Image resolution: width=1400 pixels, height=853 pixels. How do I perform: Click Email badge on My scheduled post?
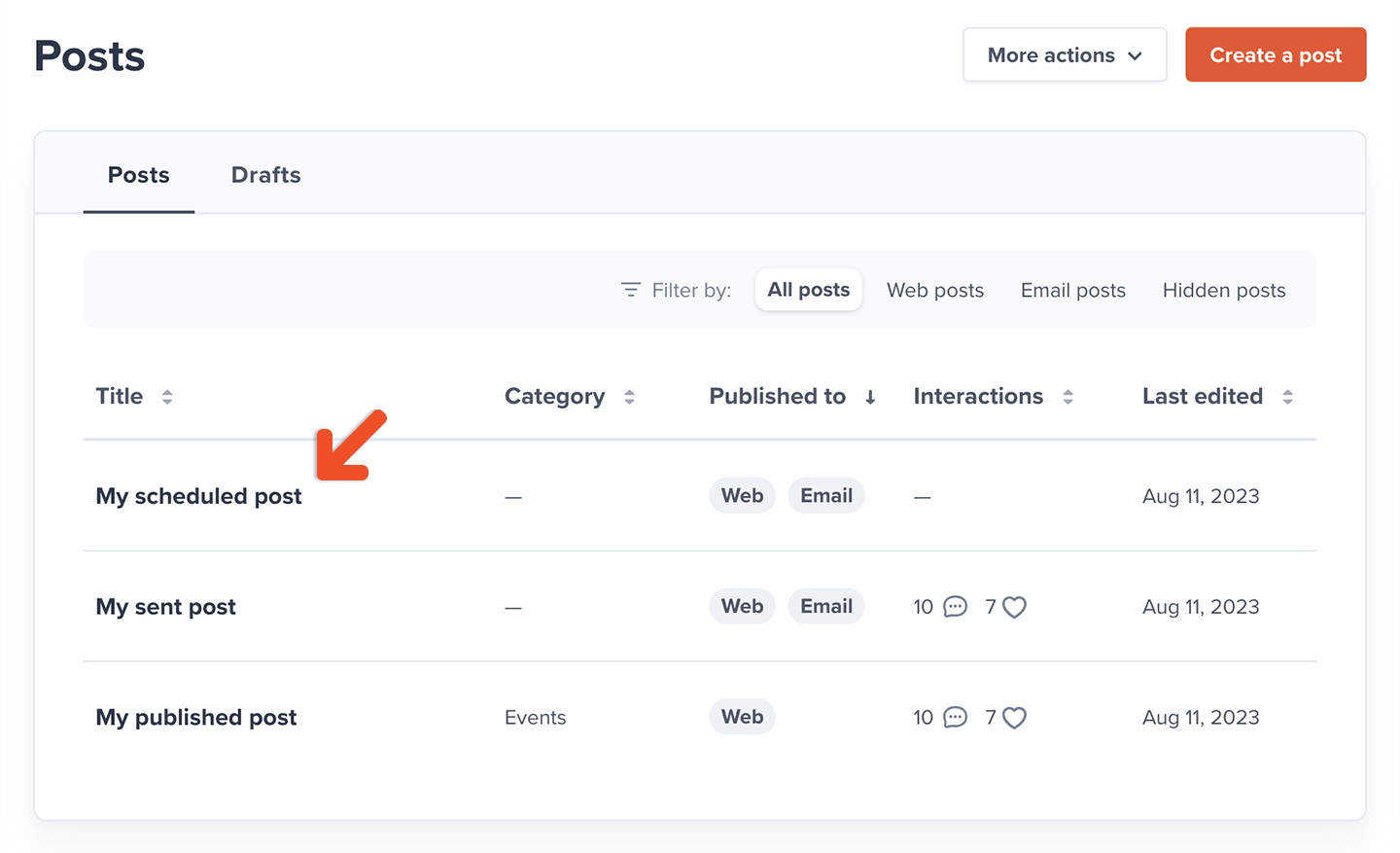click(x=825, y=496)
